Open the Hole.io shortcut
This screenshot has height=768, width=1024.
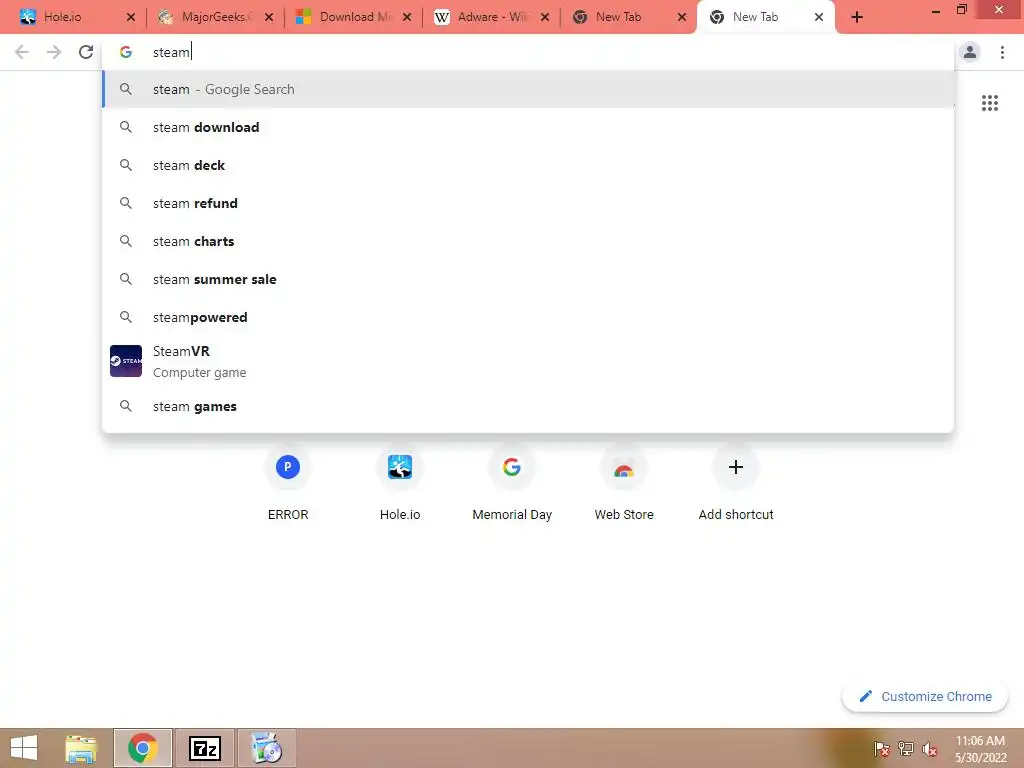tap(400, 483)
